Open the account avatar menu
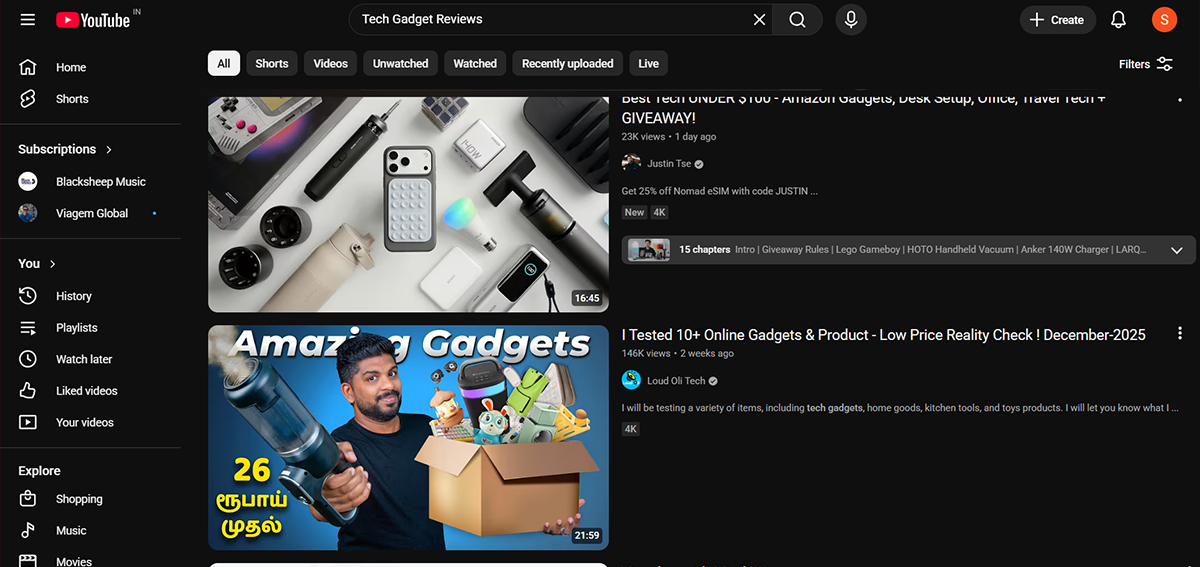The height and width of the screenshot is (567, 1200). pyautogui.click(x=1164, y=20)
